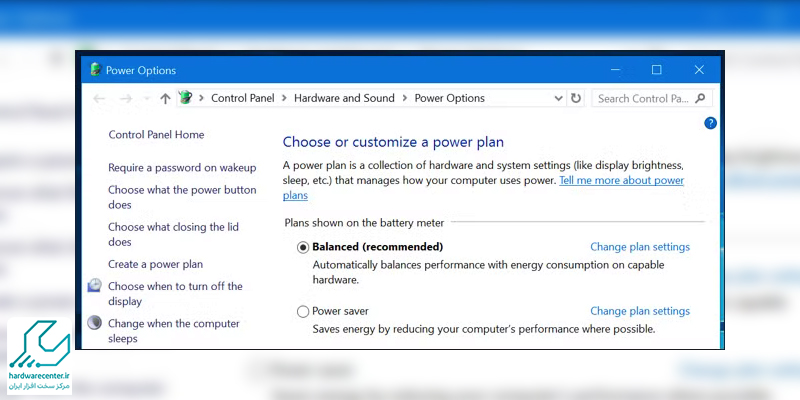Select the Power saver plan
800x400 pixels.
click(x=303, y=312)
